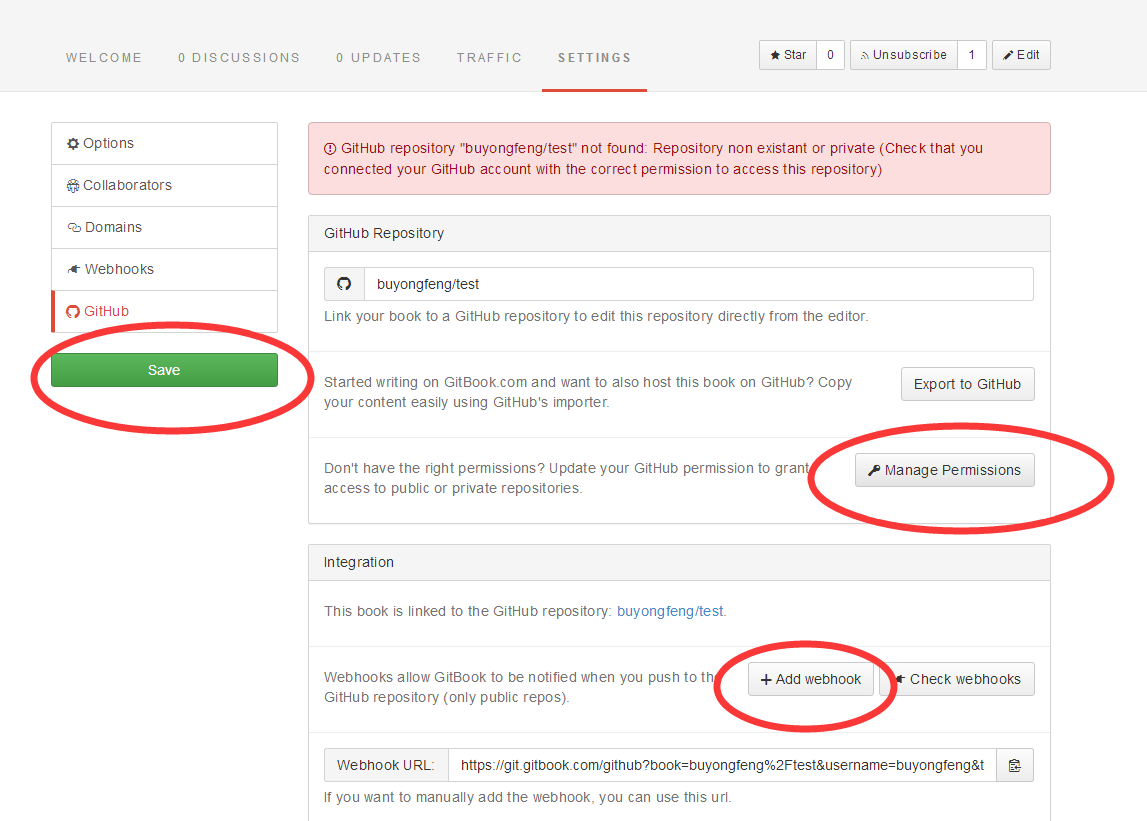Open the Discussions tab
This screenshot has height=821, width=1147.
pos(239,58)
